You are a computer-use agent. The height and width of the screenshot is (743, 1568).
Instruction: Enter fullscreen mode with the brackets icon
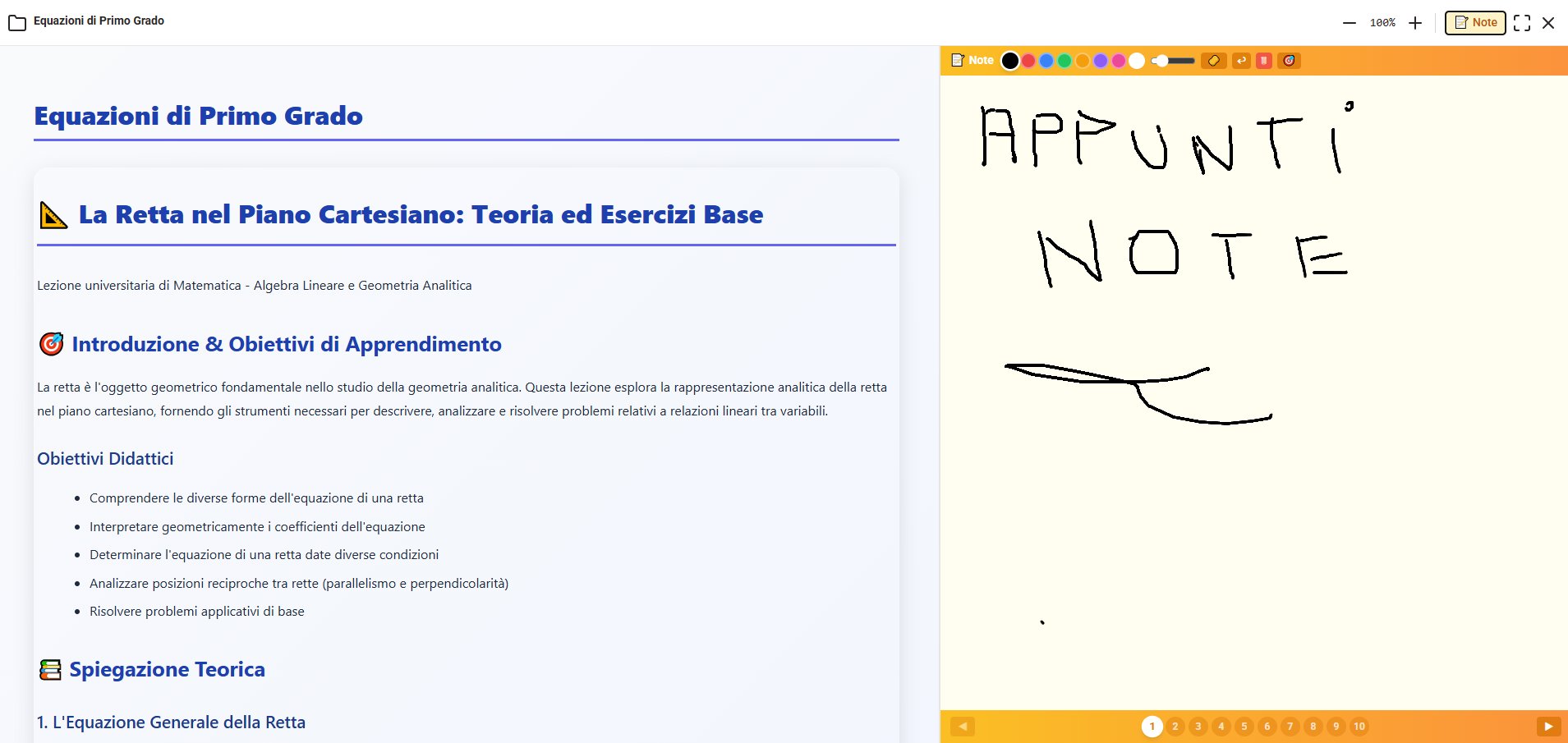pyautogui.click(x=1521, y=23)
